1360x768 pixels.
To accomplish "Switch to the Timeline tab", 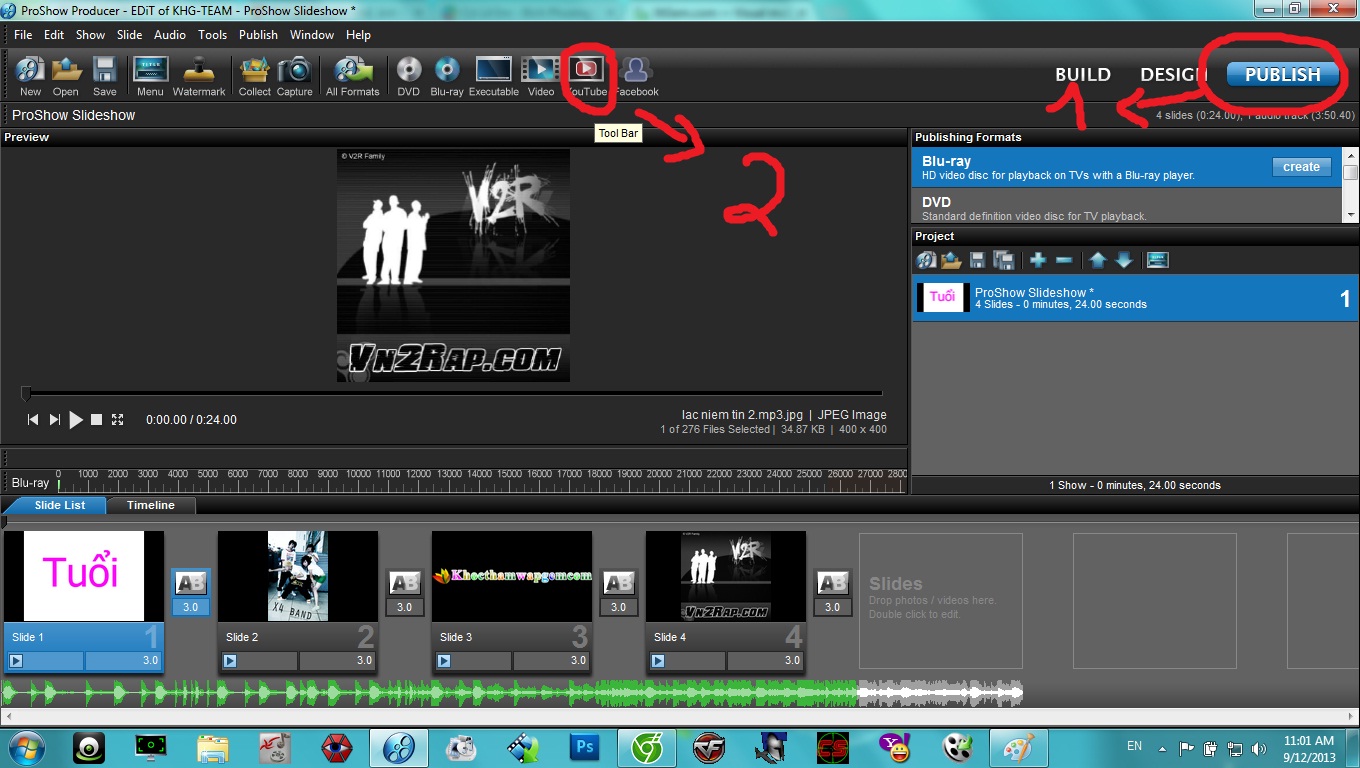I will (x=150, y=505).
